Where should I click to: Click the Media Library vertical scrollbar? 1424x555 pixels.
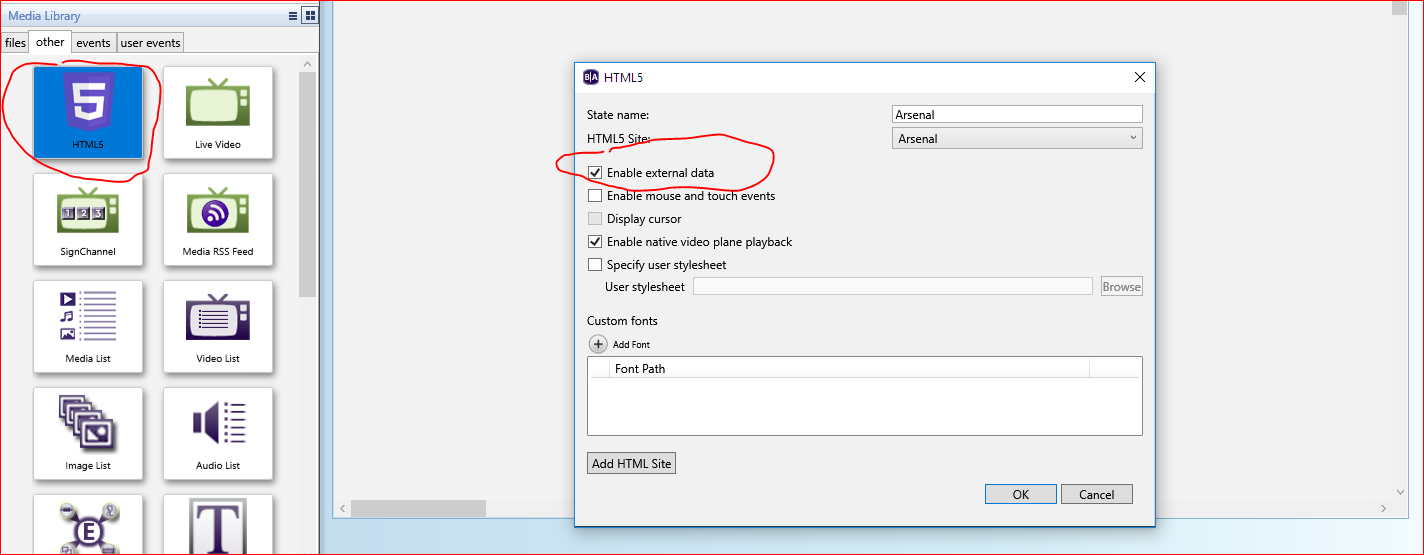point(307,185)
